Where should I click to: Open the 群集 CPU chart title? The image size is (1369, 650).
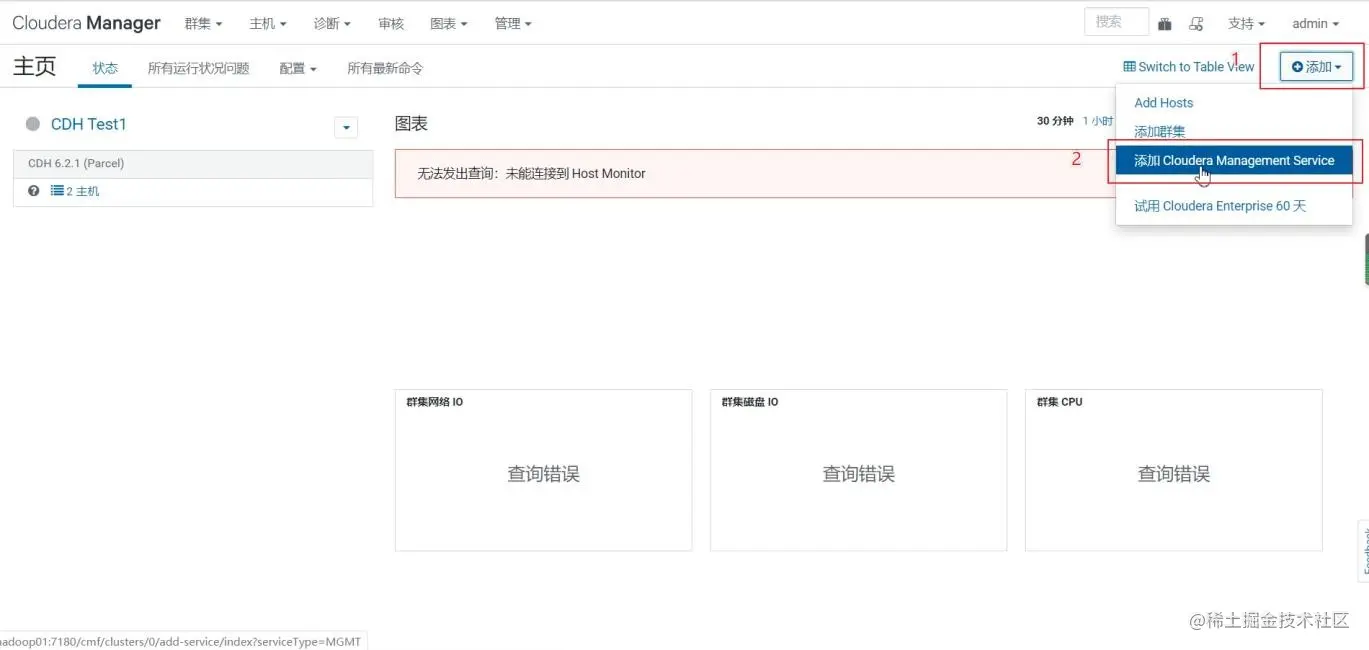point(1060,402)
